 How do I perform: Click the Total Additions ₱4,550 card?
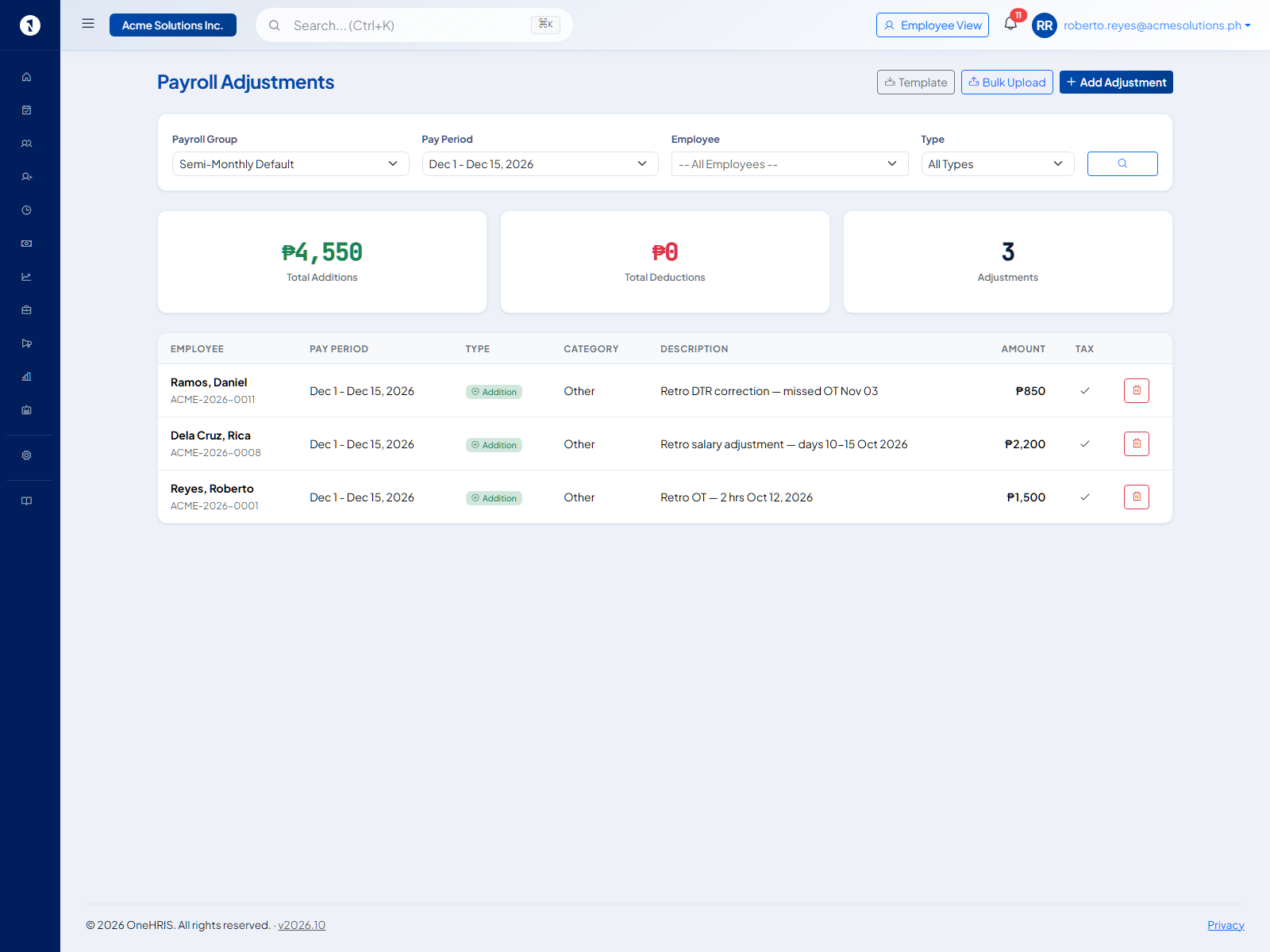(x=322, y=262)
